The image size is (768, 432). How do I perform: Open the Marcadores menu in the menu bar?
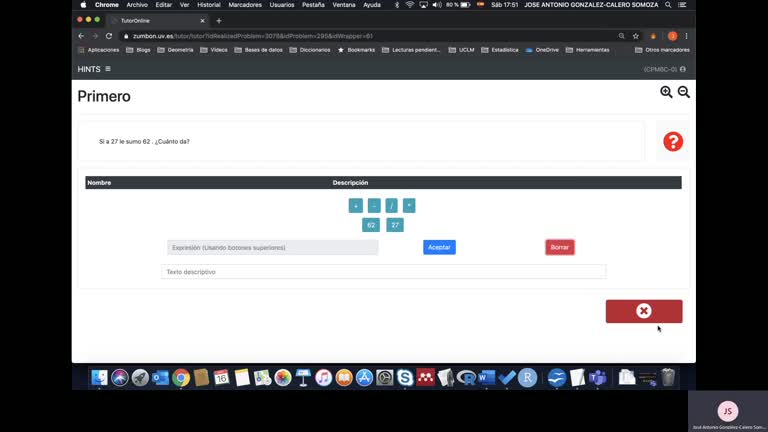pos(245,5)
